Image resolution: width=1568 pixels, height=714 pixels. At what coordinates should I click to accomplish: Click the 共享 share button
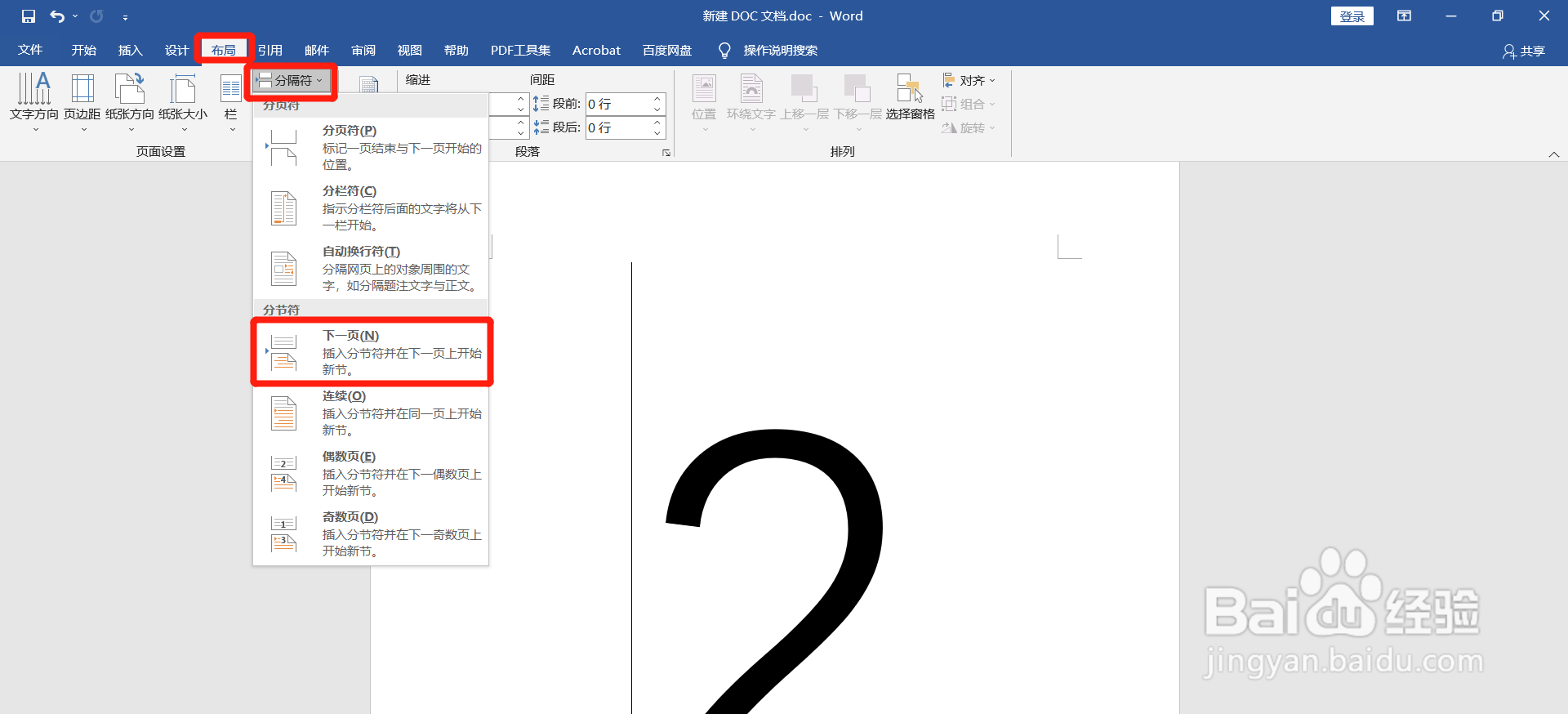[1524, 51]
